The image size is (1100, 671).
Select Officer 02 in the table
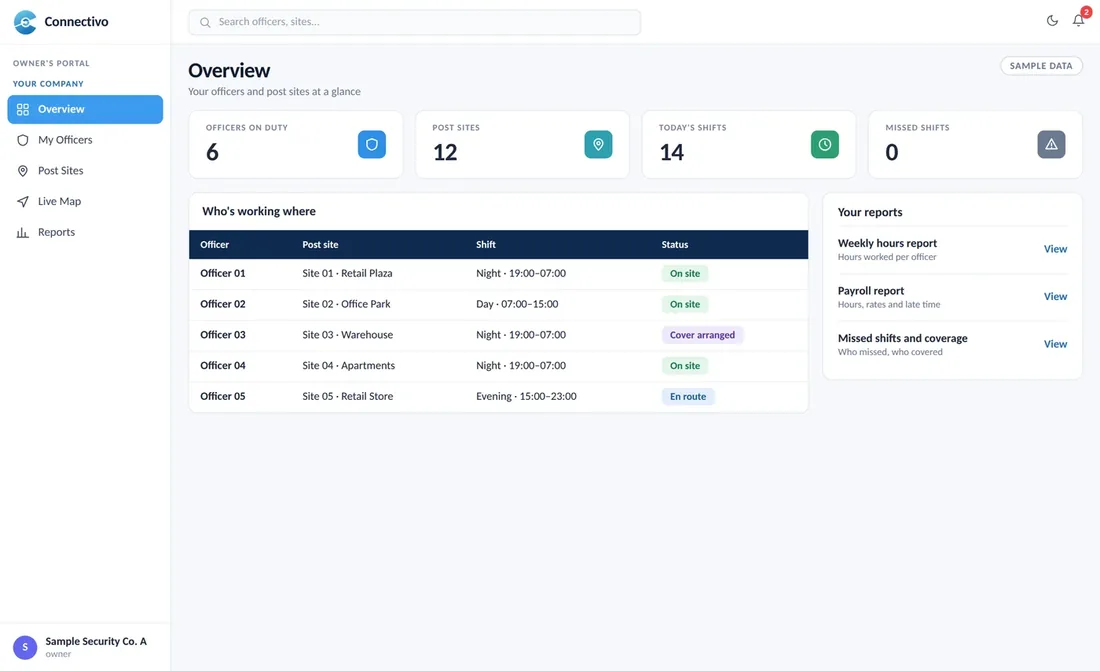click(x=223, y=305)
